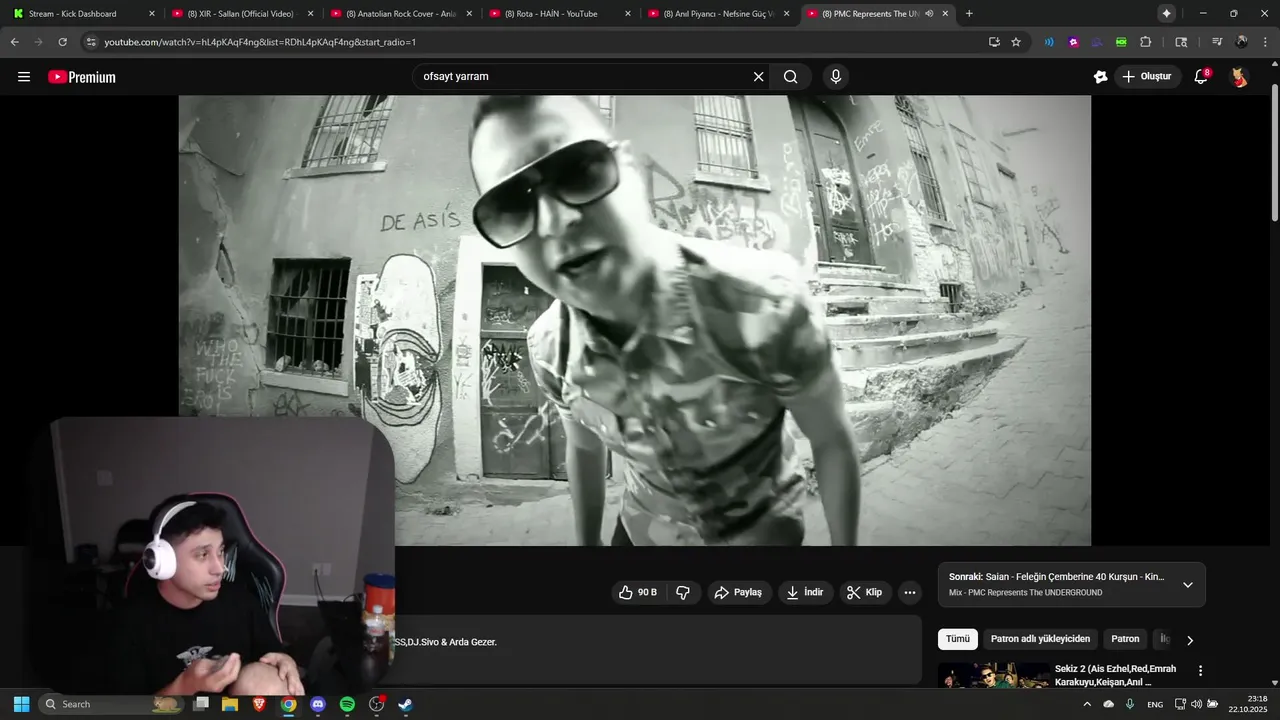Expand the Sonraki mix playlist panel
1280x720 pixels.
tap(1187, 585)
